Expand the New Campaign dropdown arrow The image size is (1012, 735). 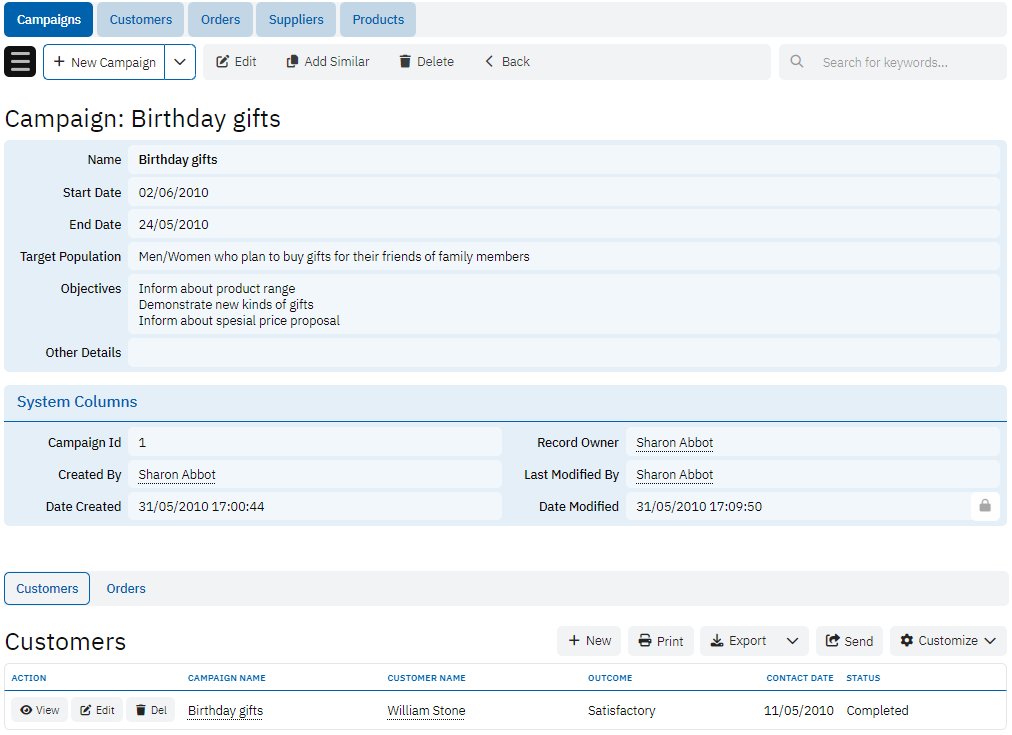coord(180,62)
